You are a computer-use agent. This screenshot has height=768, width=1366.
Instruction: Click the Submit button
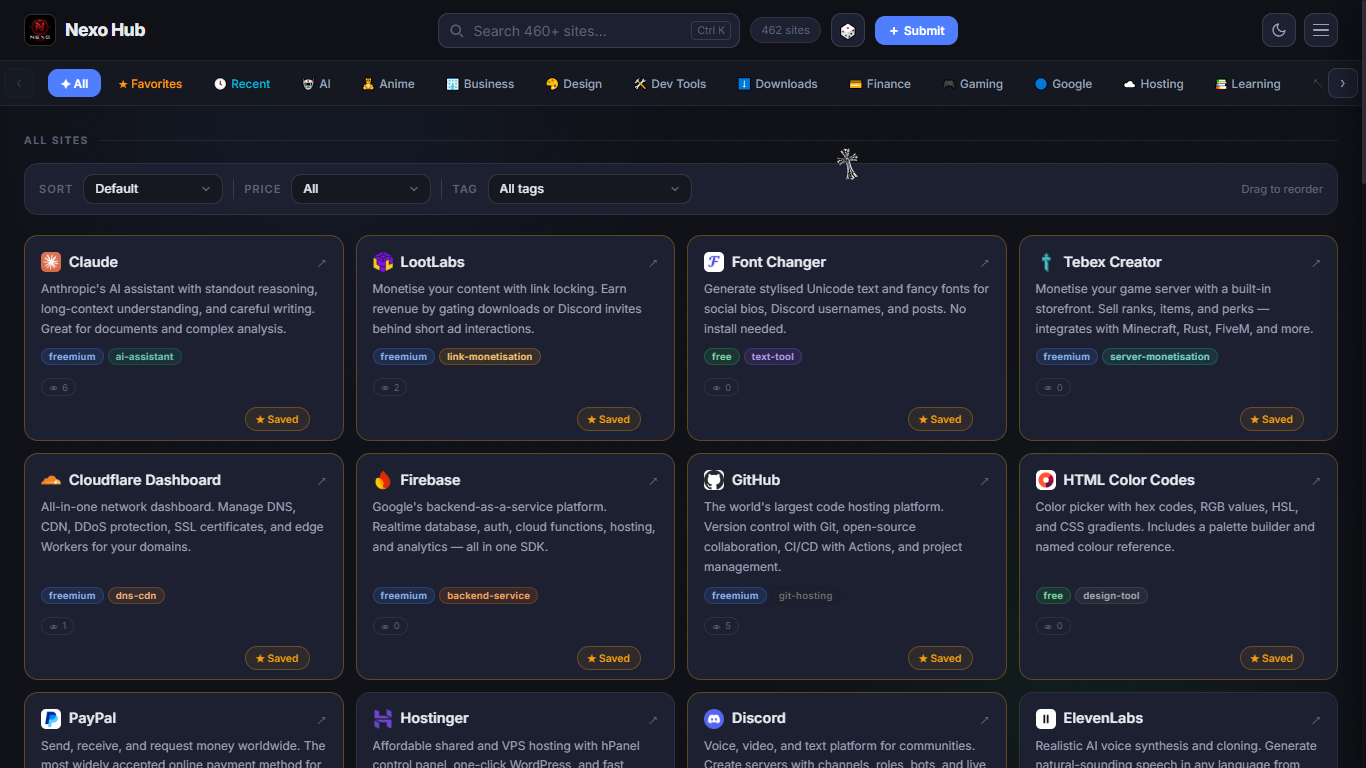pyautogui.click(x=916, y=30)
